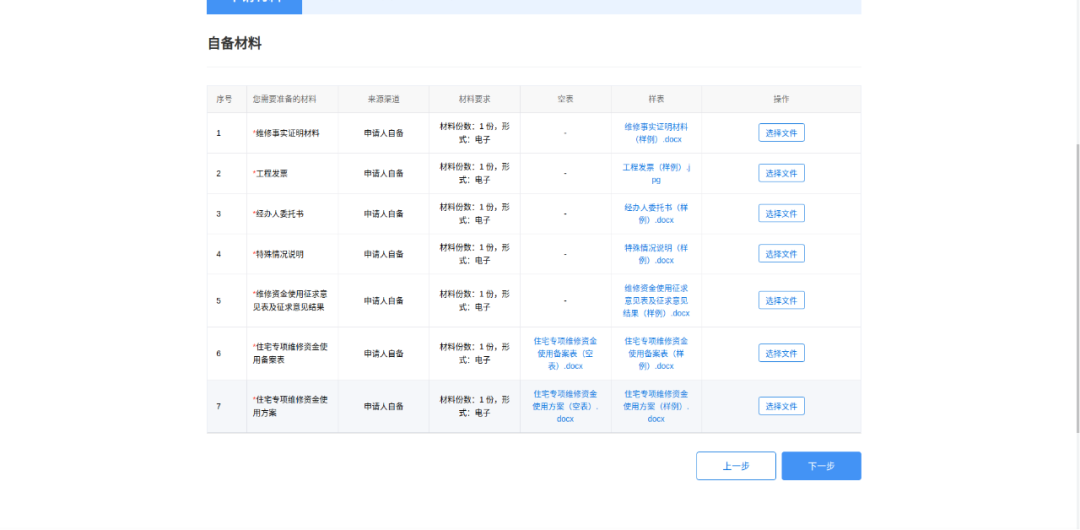Open 工程发票 sample jpg link
Screen dimensions: 1080x530
click(656, 173)
